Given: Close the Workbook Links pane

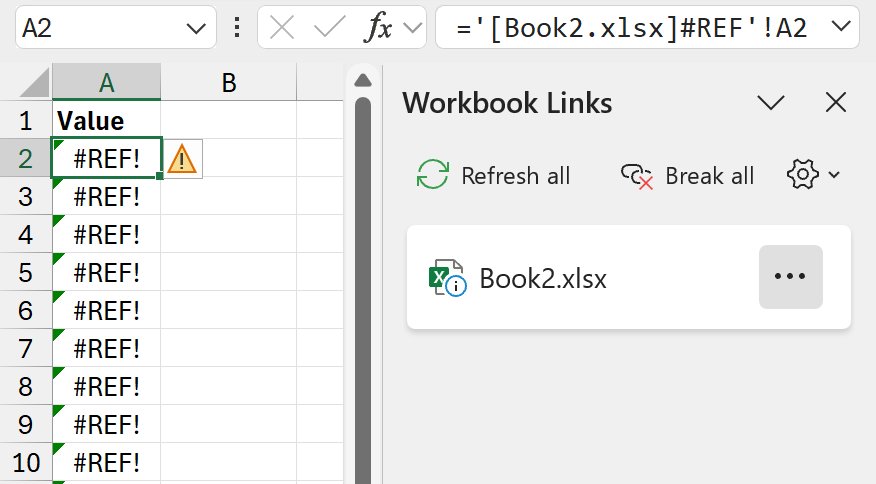Looking at the screenshot, I should tap(835, 102).
